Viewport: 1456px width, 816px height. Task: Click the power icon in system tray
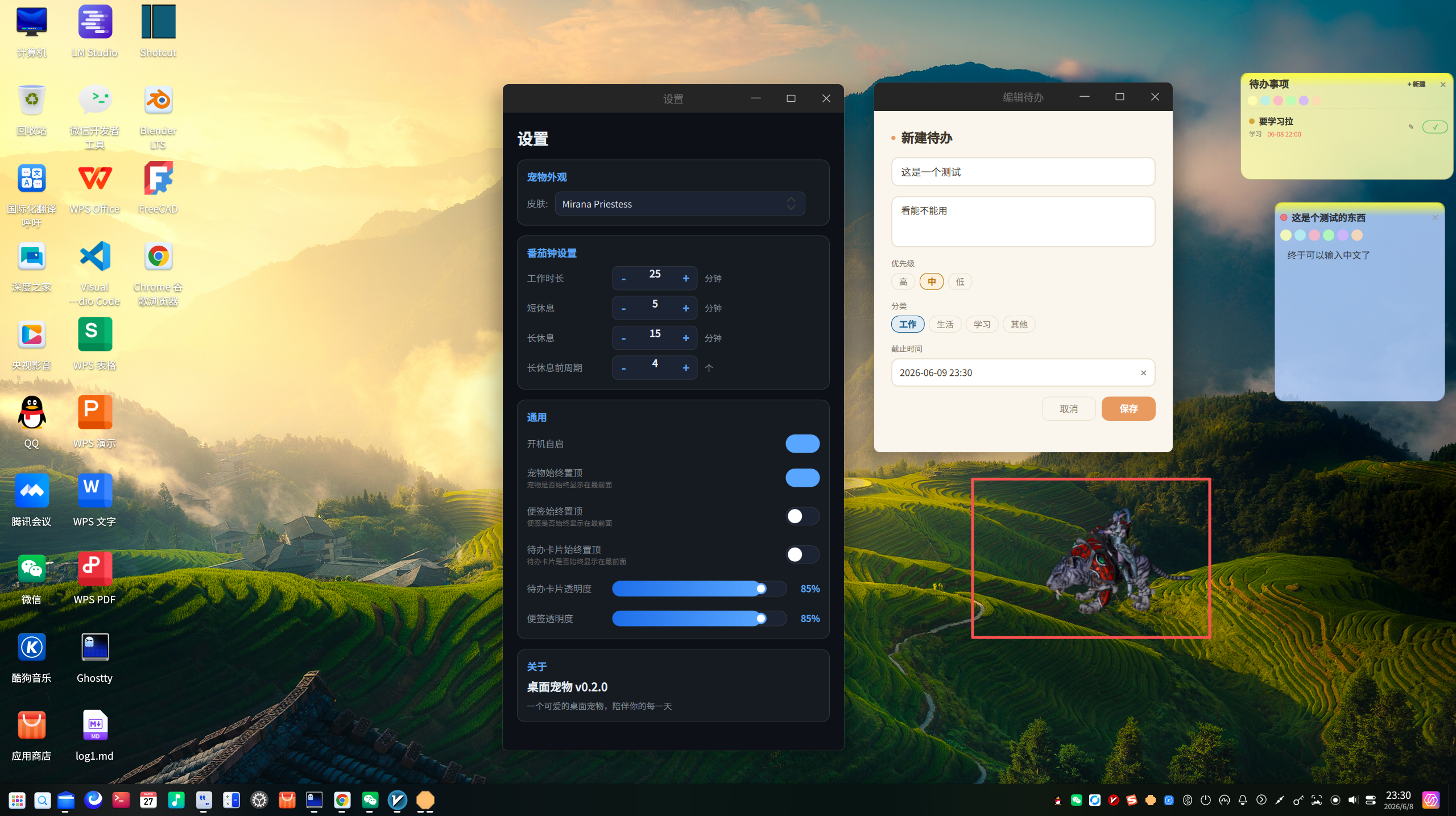click(x=1205, y=800)
